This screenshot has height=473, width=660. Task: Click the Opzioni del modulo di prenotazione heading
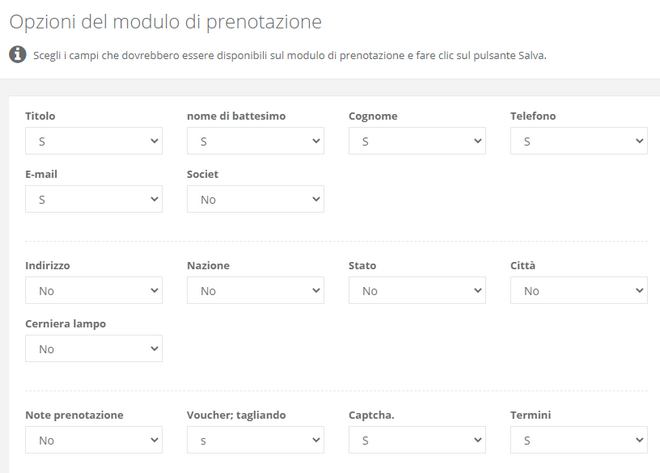pyautogui.click(x=166, y=21)
